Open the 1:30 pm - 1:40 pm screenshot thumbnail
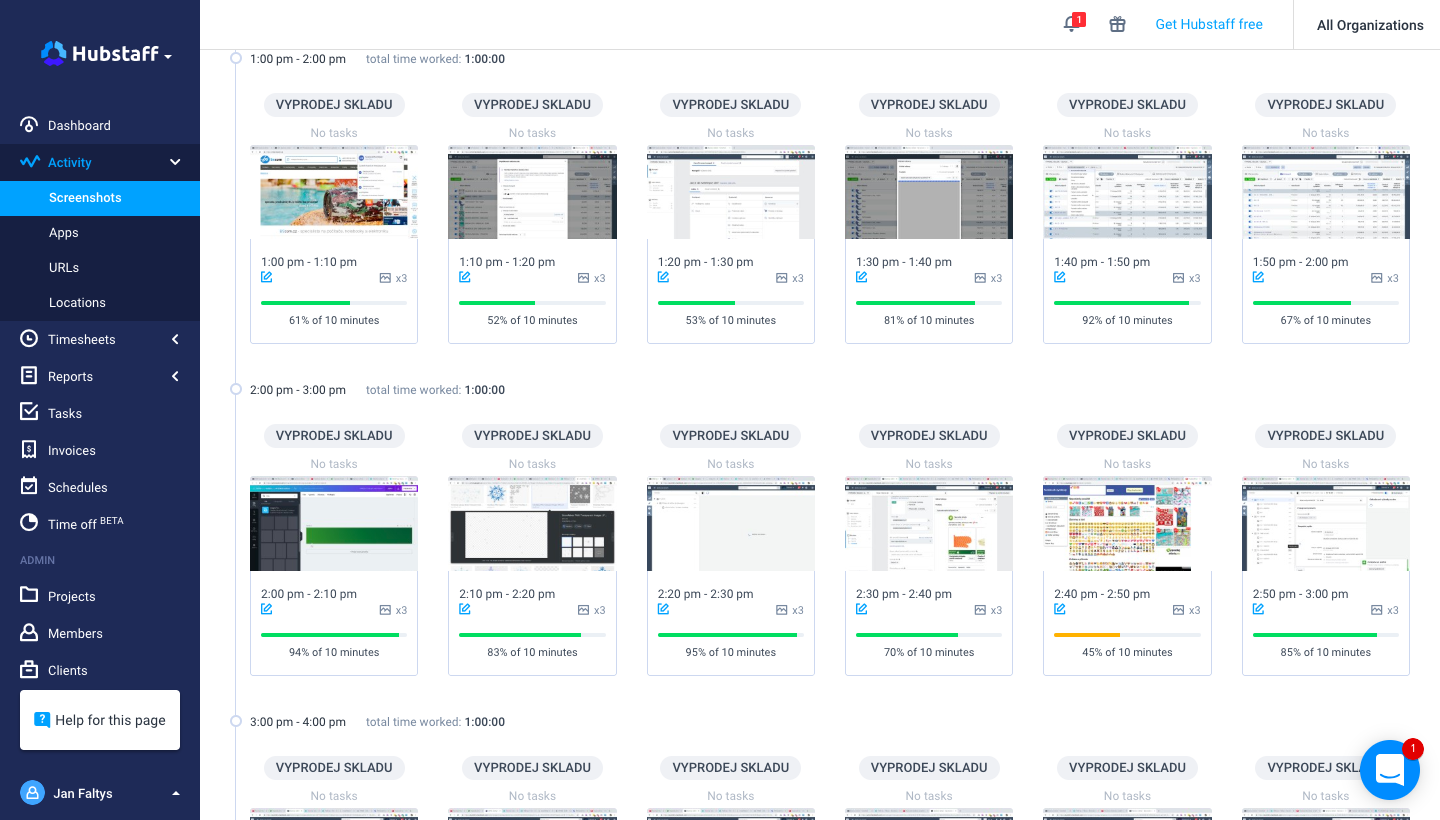This screenshot has width=1440, height=820. (929, 192)
